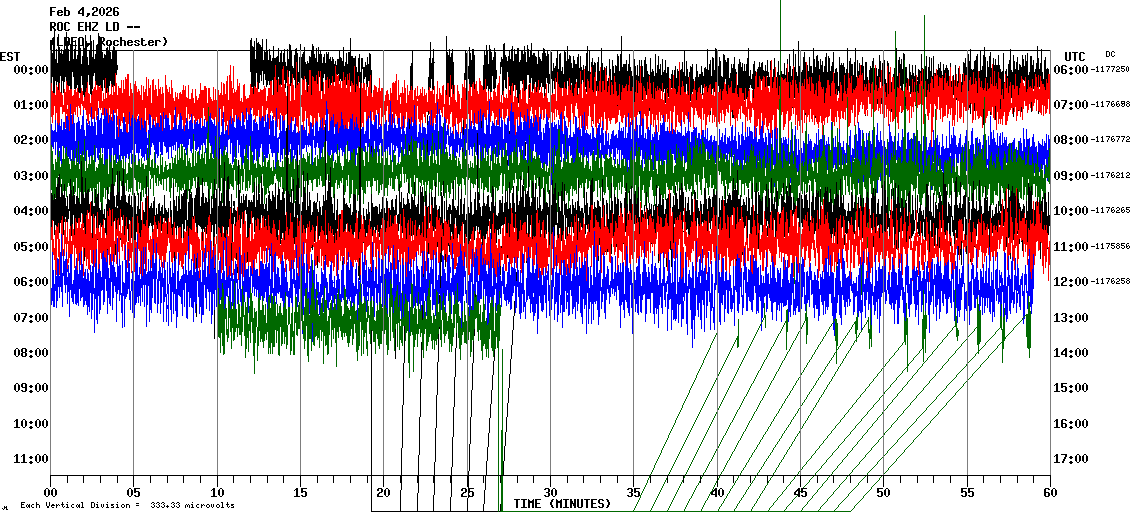Viewport: 1130px width, 519px height.
Task: Click the TIME (MINUTES) axis title
Action: click(562, 504)
